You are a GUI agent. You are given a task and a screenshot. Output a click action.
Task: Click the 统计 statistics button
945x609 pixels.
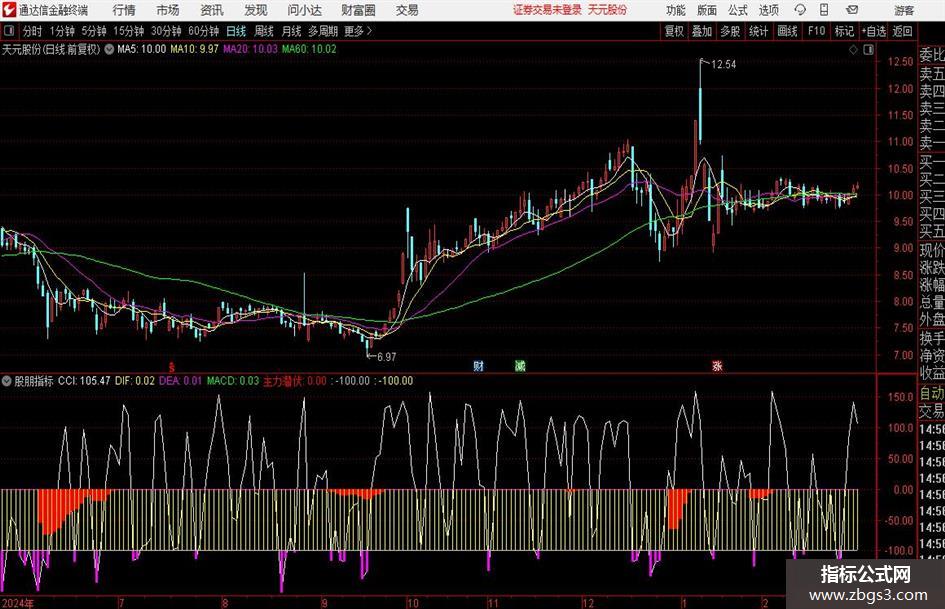click(x=758, y=31)
